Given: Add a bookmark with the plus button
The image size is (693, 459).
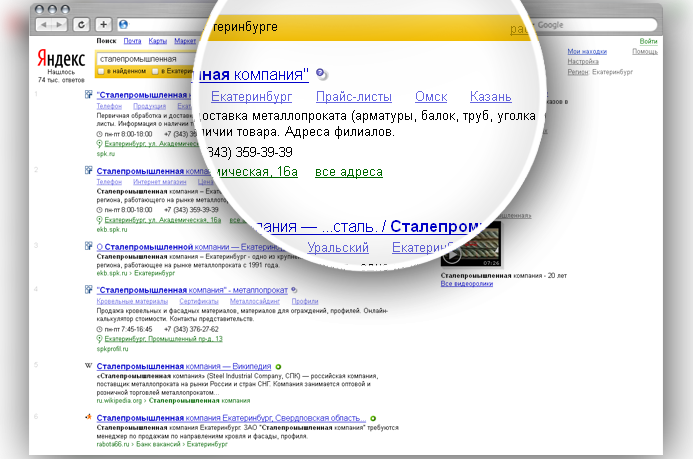Looking at the screenshot, I should click(103, 25).
